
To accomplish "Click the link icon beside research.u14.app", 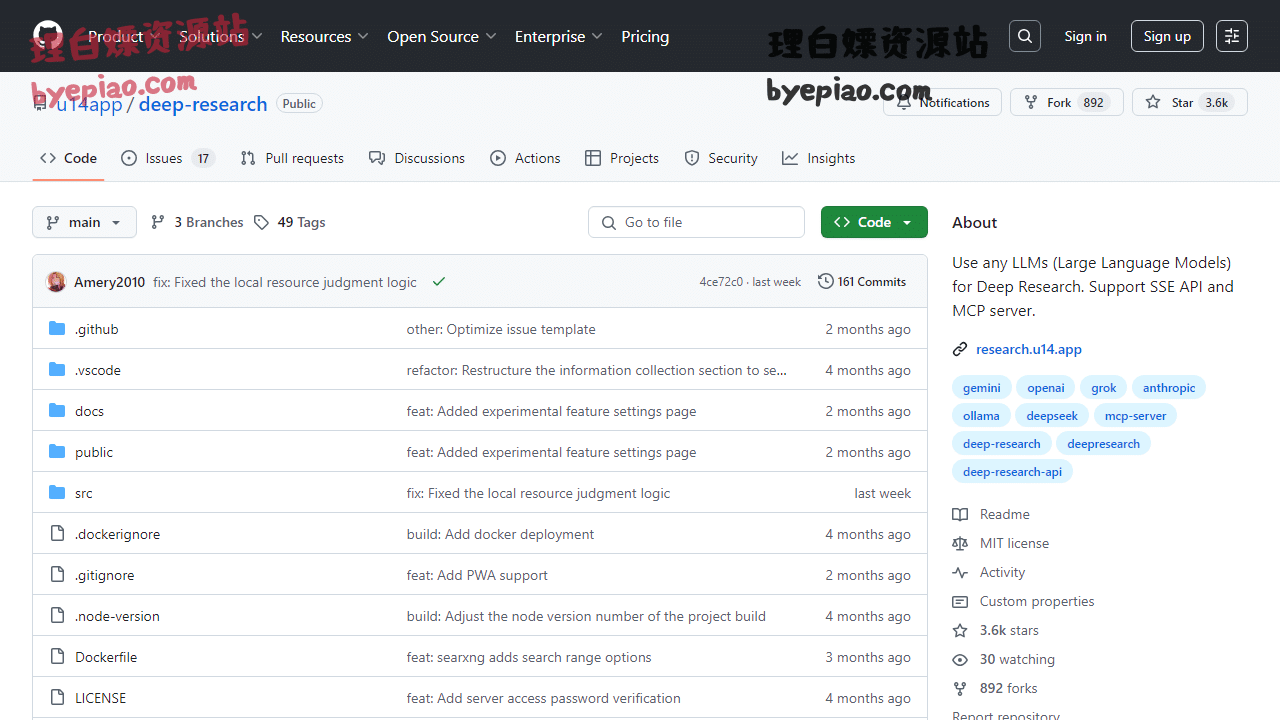I will 960,349.
